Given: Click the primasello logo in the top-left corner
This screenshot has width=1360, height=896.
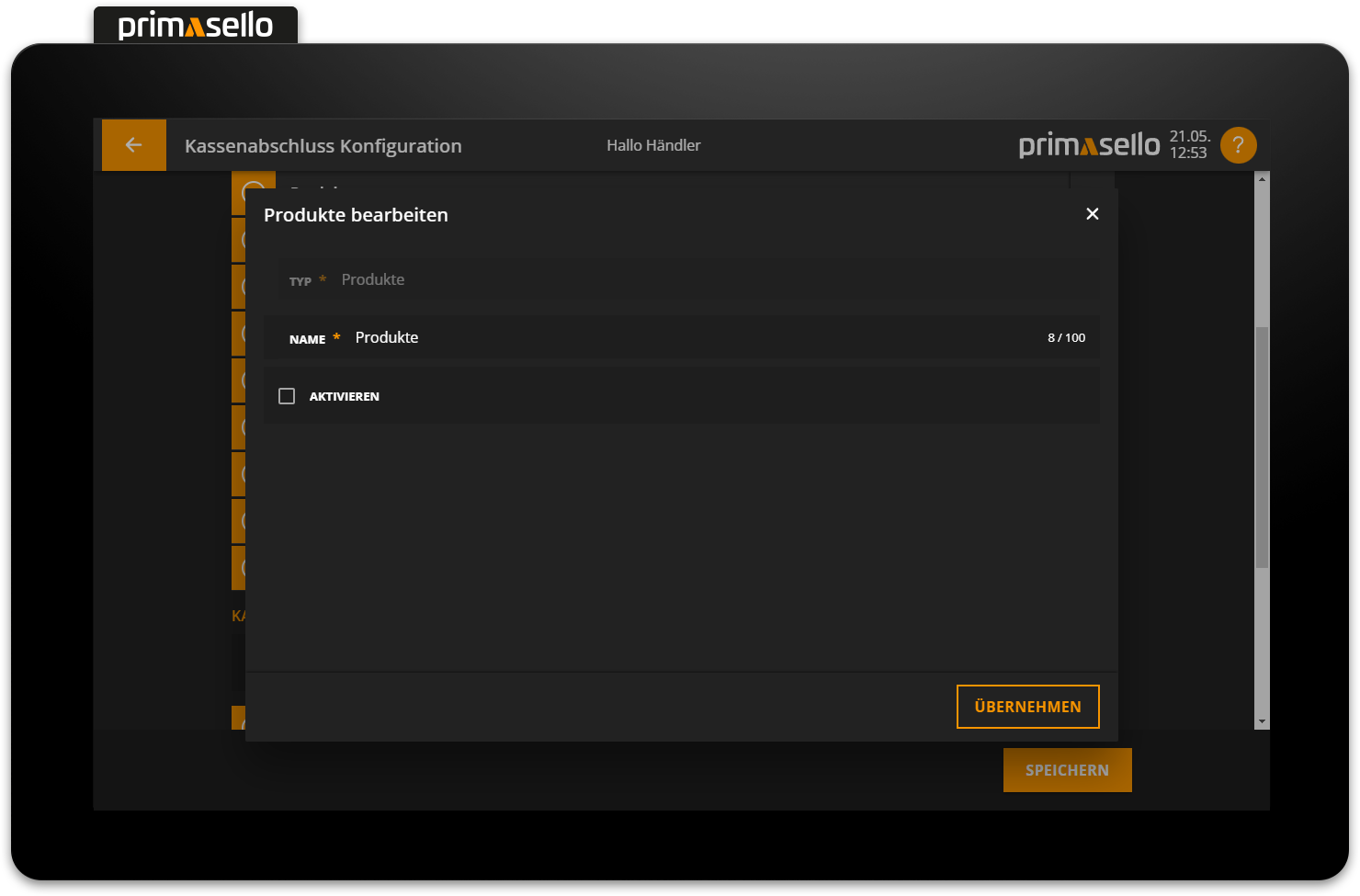Looking at the screenshot, I should pos(195,25).
